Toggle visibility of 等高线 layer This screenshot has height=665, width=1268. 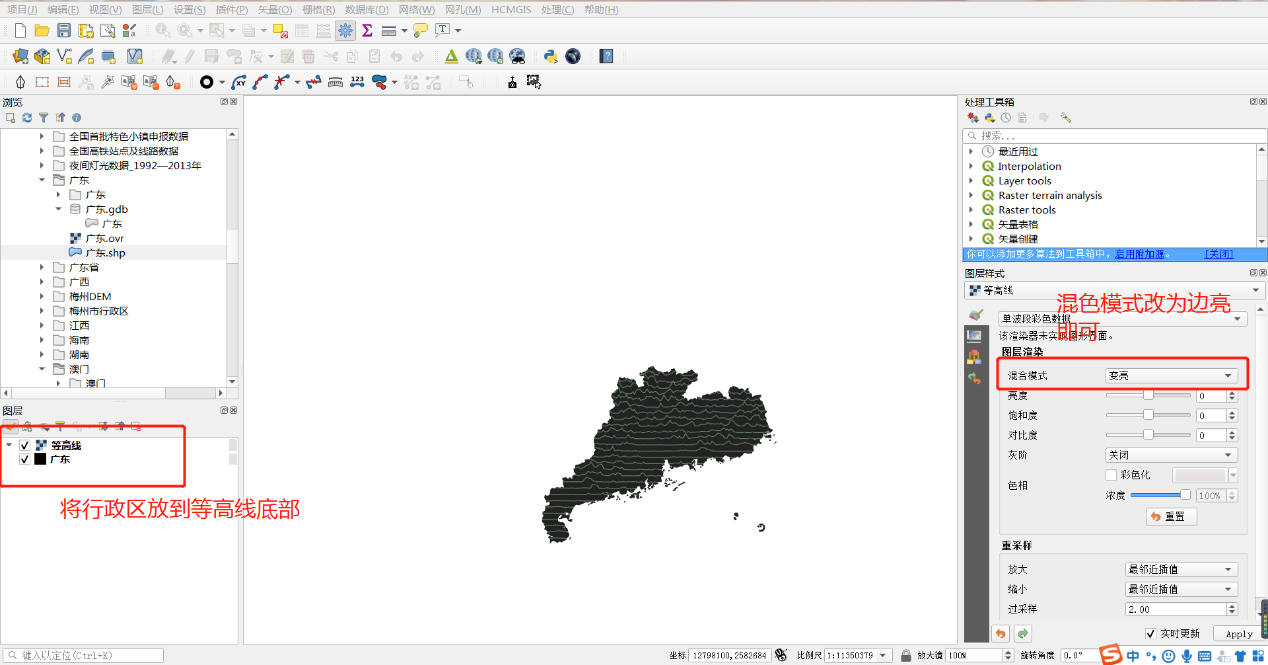click(25, 445)
